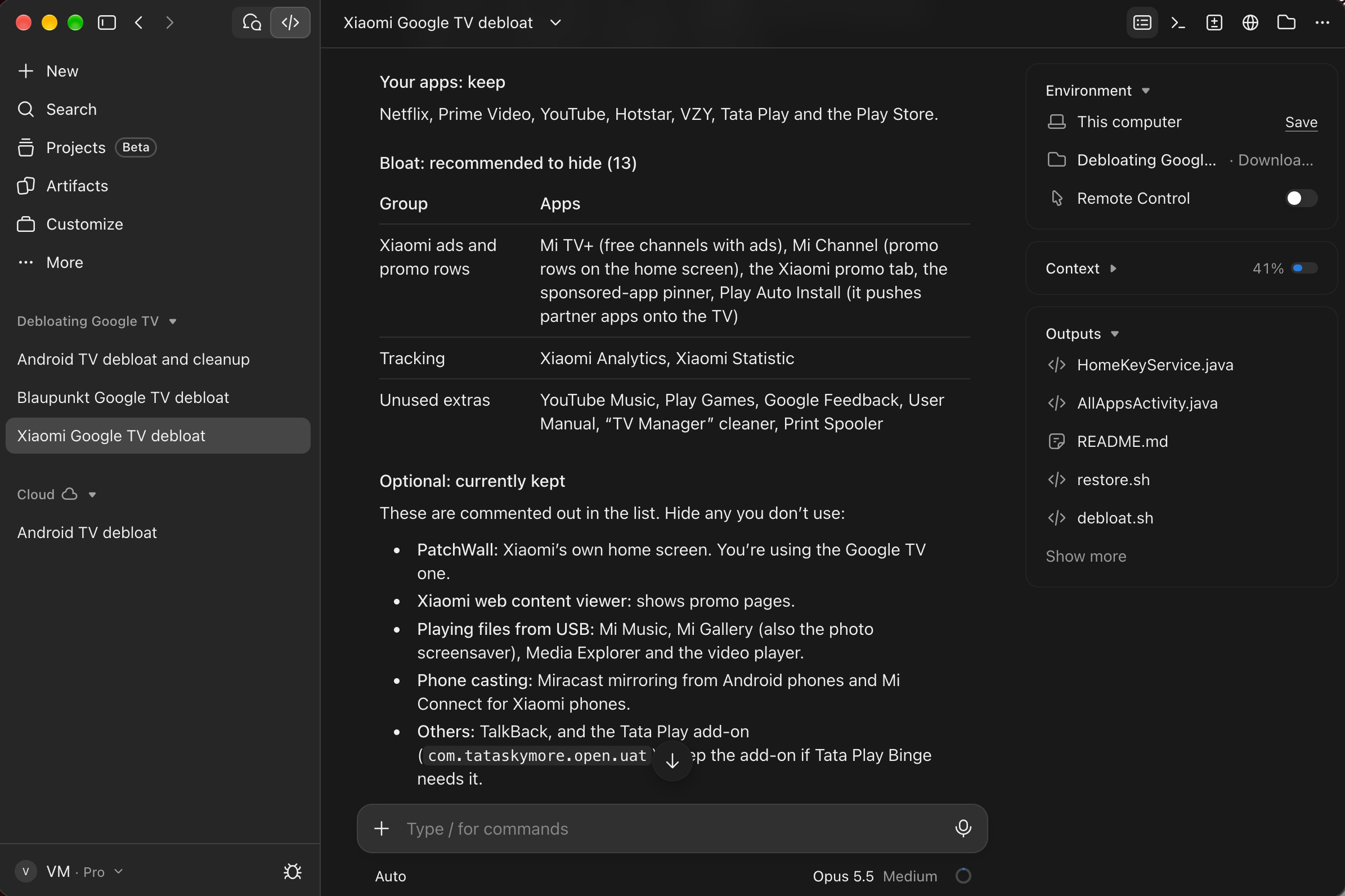This screenshot has height=896, width=1345.
Task: Open the top-right three-dot menu
Action: (x=1322, y=23)
